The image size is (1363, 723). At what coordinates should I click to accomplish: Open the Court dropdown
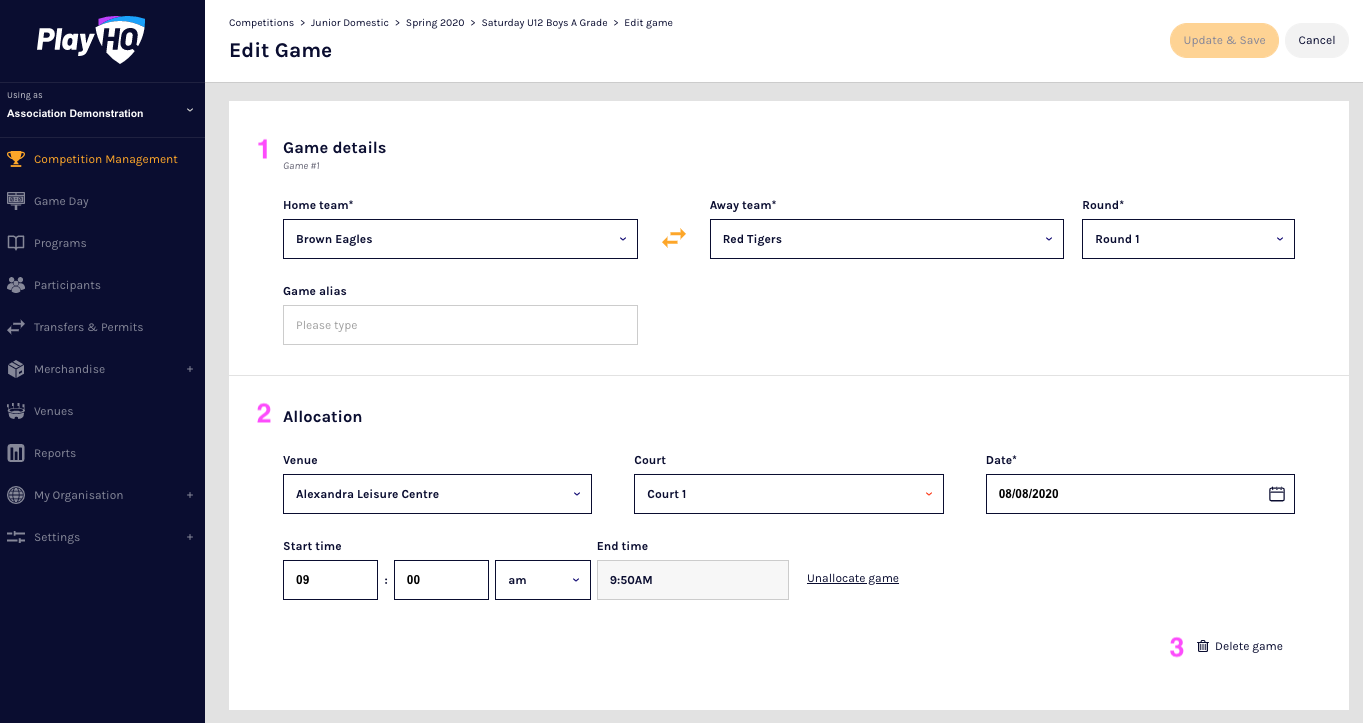(789, 494)
